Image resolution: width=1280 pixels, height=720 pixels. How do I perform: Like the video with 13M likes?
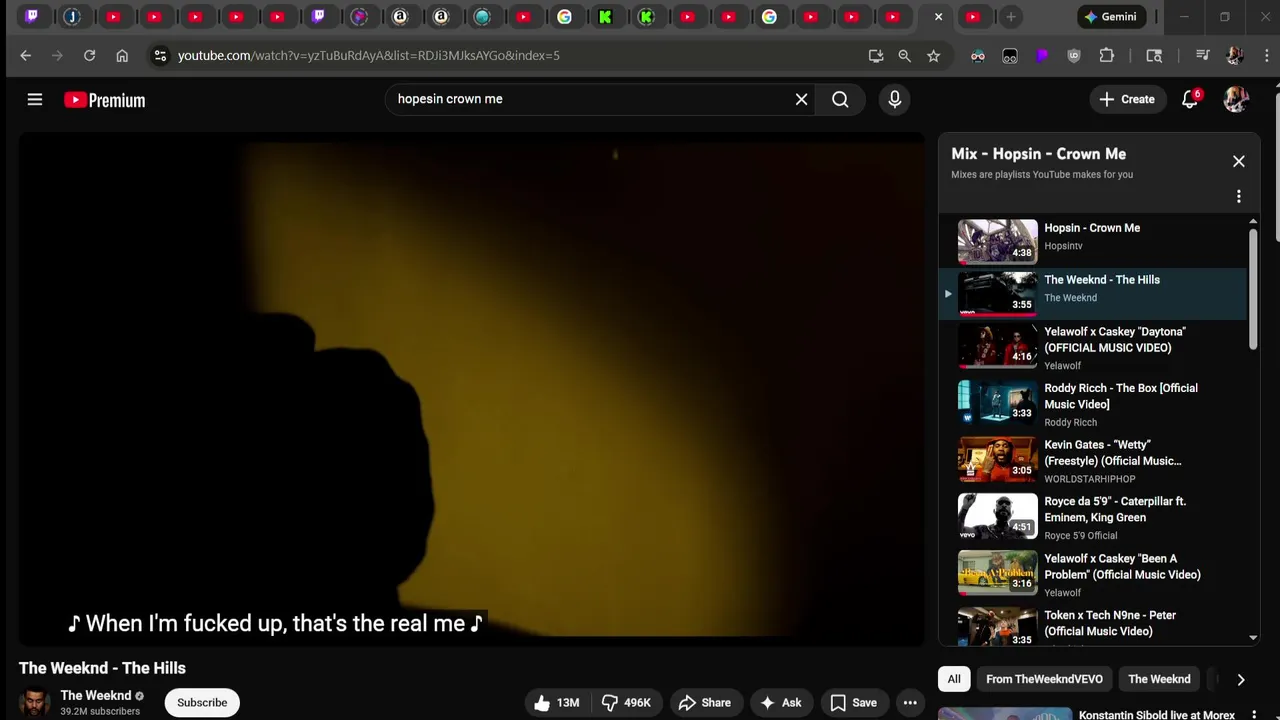click(x=557, y=702)
